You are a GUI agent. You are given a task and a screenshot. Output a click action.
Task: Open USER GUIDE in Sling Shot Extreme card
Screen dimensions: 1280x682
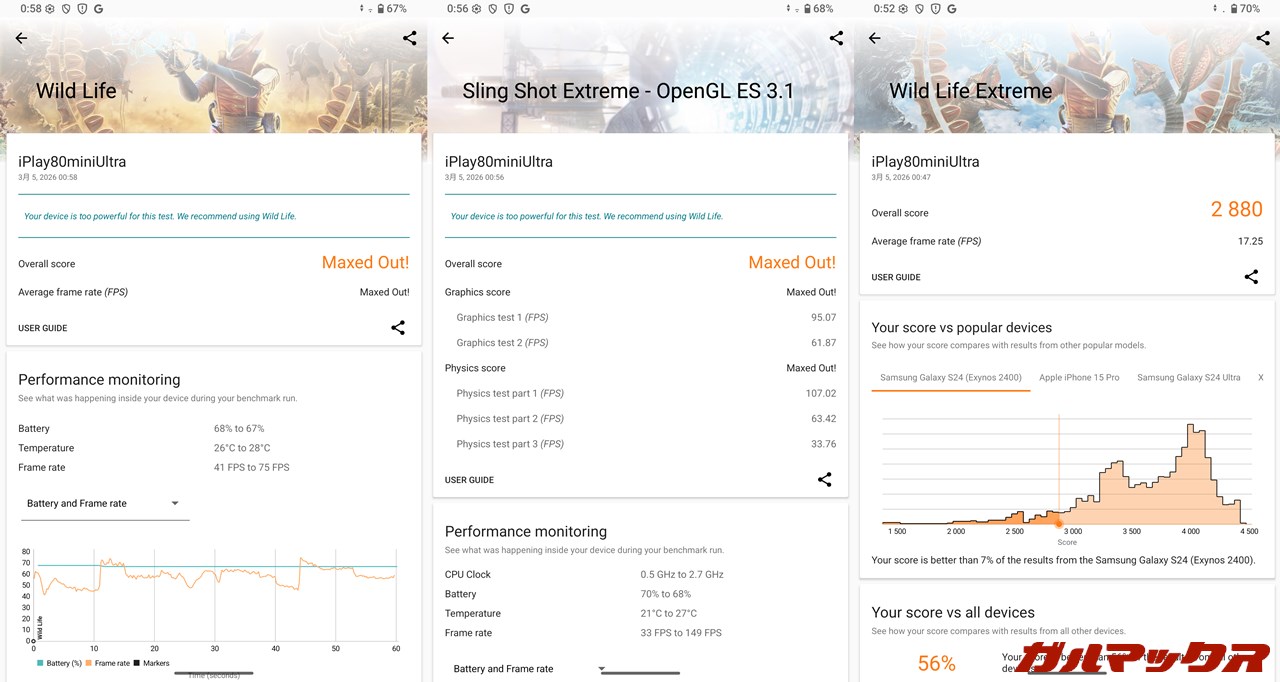[469, 480]
